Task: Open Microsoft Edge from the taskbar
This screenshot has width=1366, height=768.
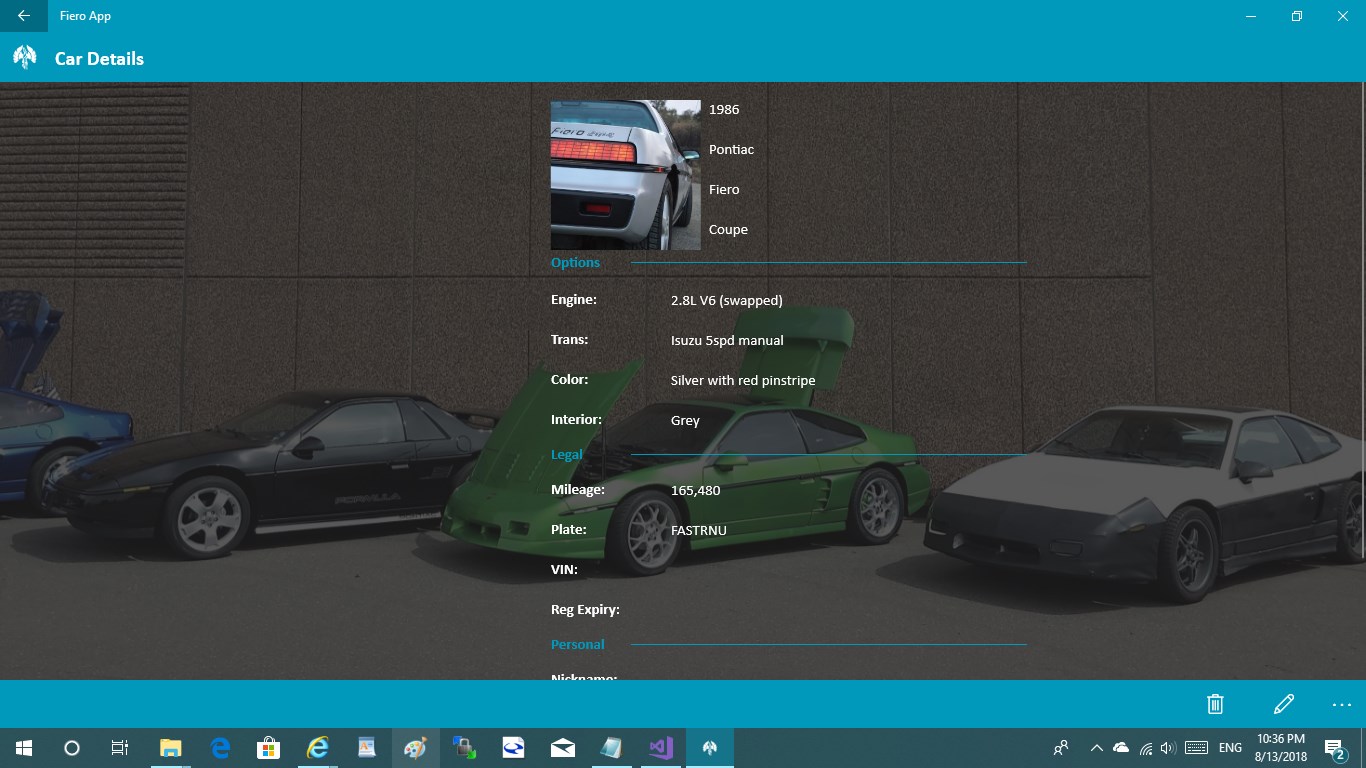Action: [220, 748]
